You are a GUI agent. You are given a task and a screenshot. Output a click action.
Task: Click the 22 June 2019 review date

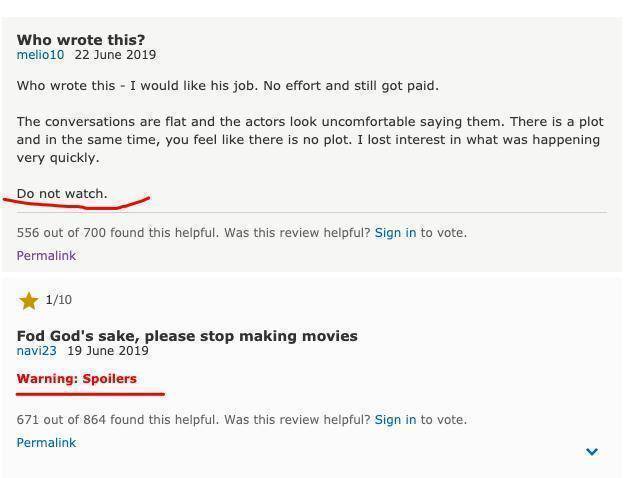point(115,55)
